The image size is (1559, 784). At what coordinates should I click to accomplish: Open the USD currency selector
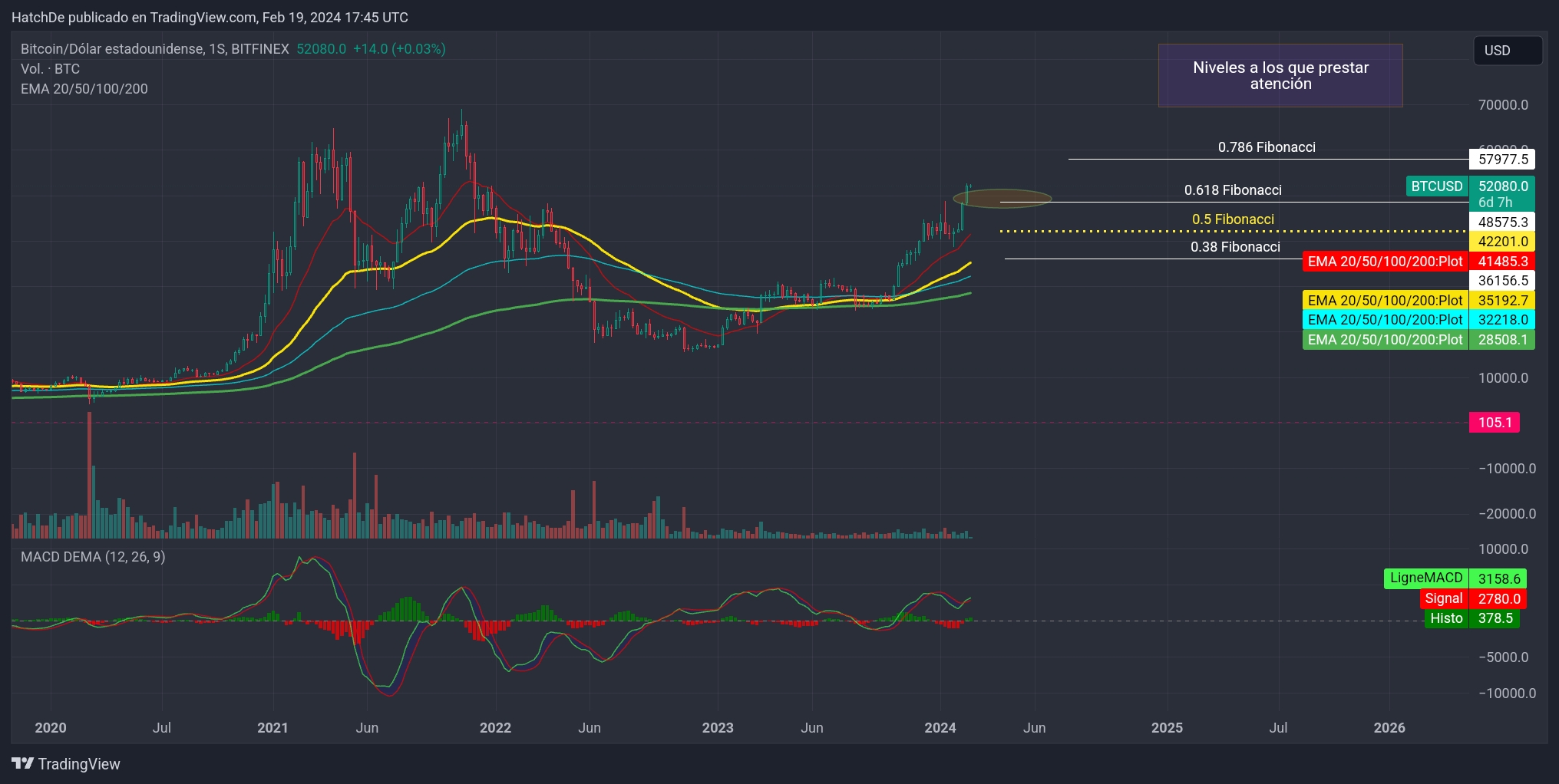click(x=1508, y=51)
